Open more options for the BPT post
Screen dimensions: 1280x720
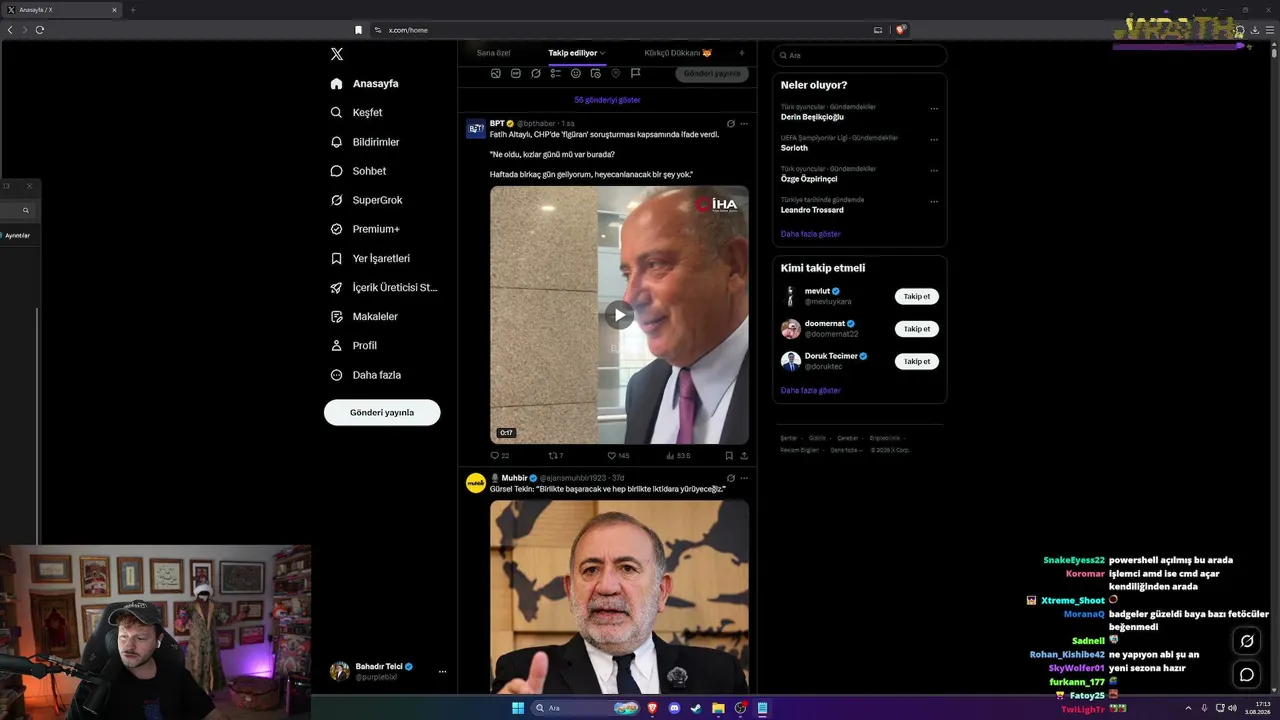744,123
